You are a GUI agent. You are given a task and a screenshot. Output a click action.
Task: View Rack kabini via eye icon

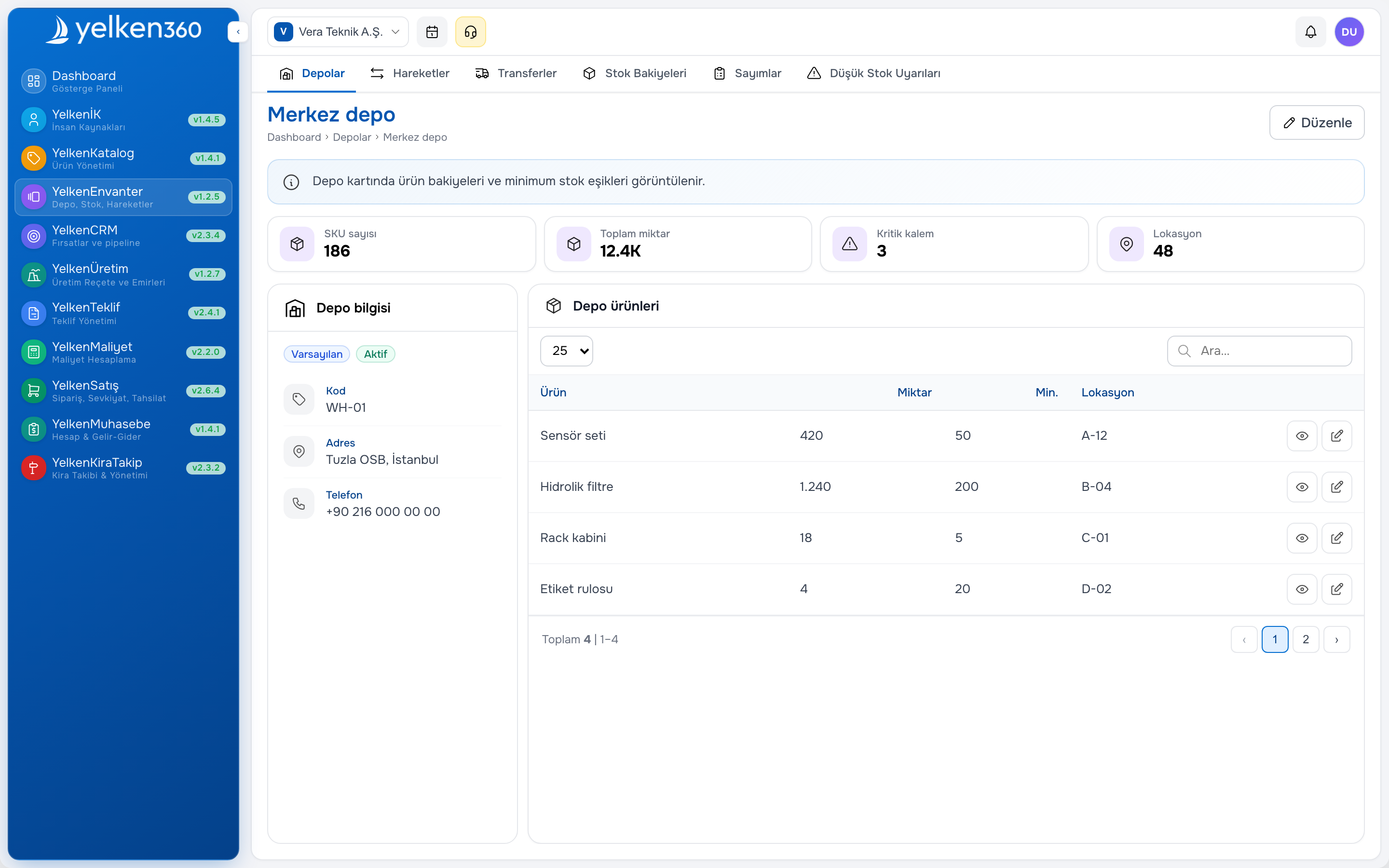coord(1302,538)
